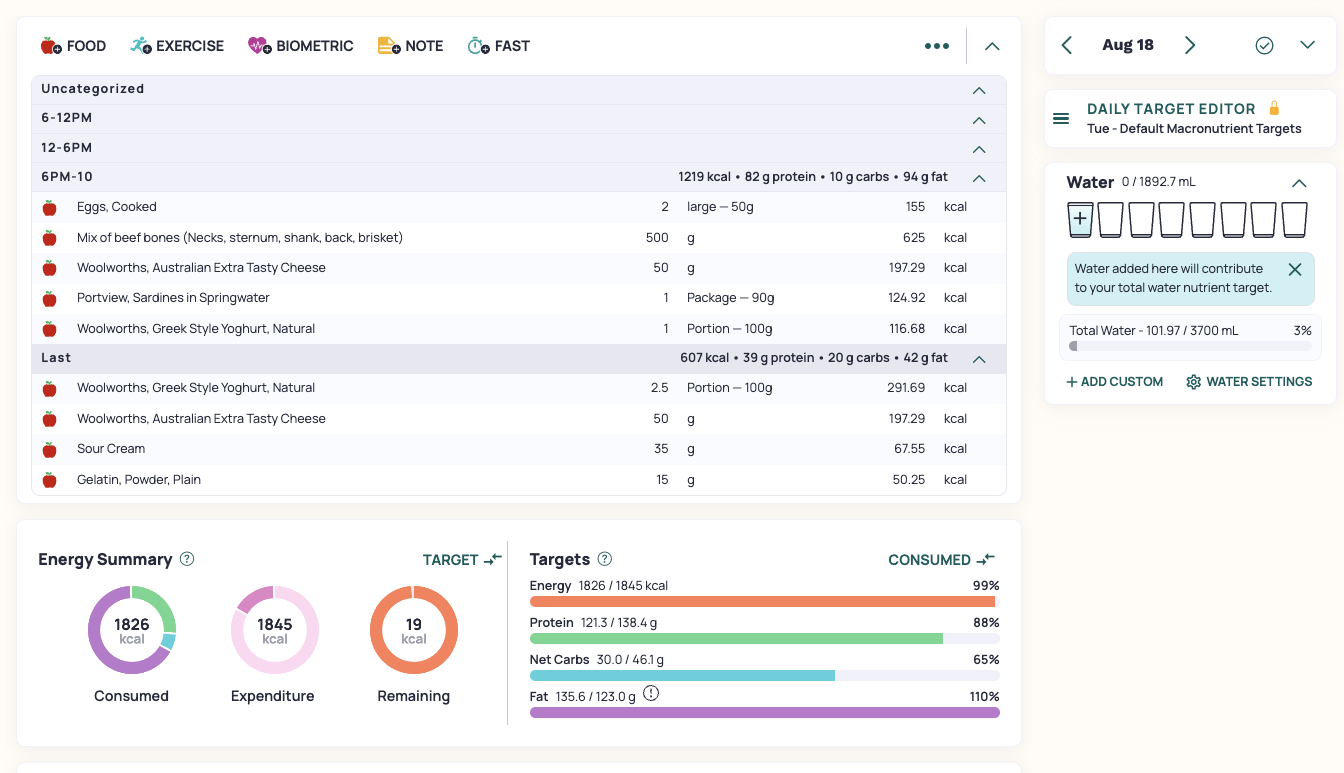
Task: Open WATER SETTINGS
Action: pyautogui.click(x=1249, y=382)
